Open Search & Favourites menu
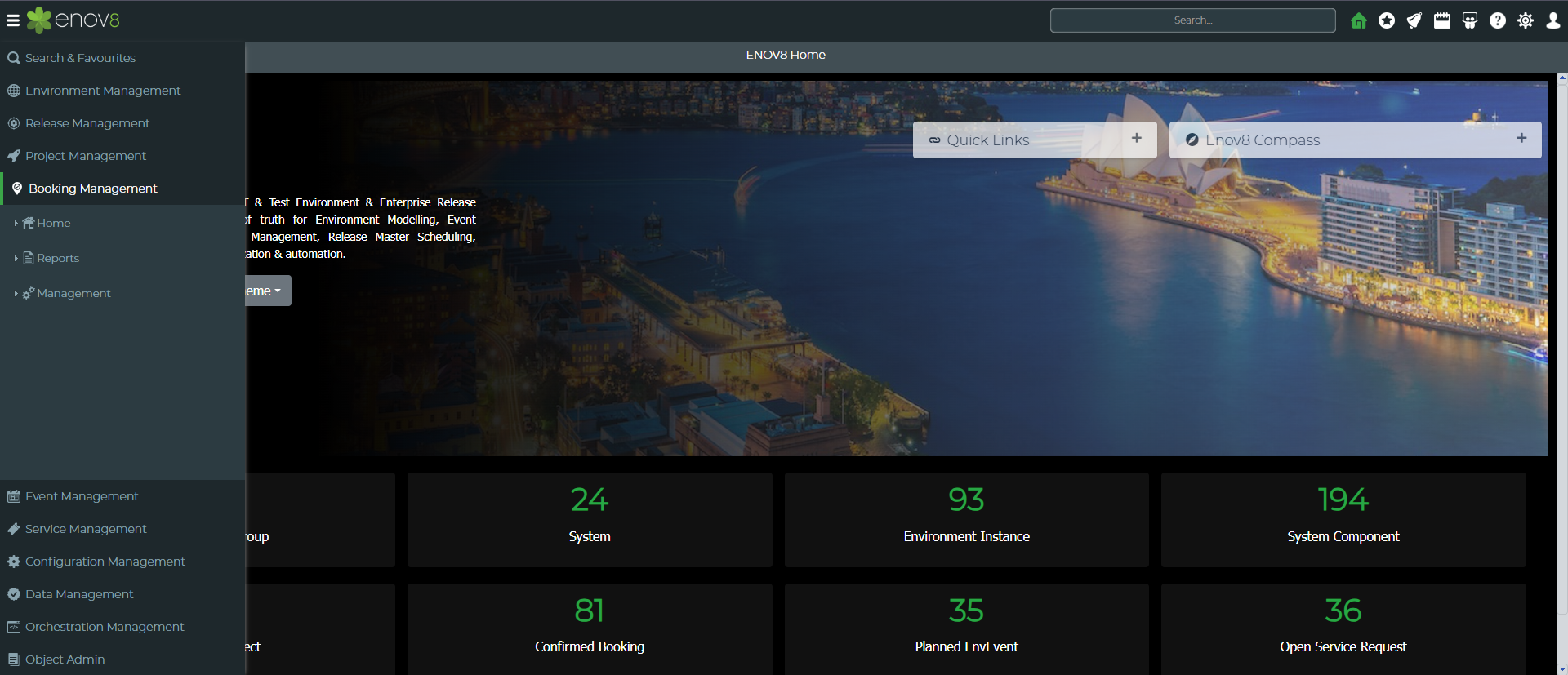Image resolution: width=1568 pixels, height=675 pixels. point(122,58)
